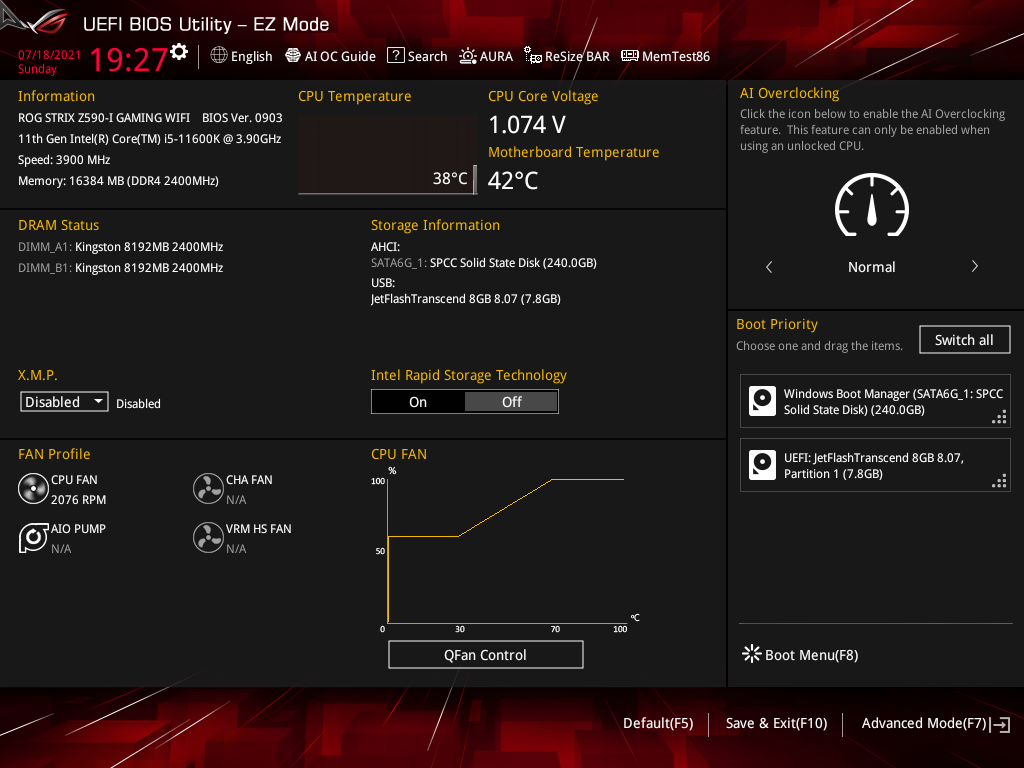The image size is (1024, 768).
Task: Click Motherboard Temperature value 42°C
Action: coord(513,180)
